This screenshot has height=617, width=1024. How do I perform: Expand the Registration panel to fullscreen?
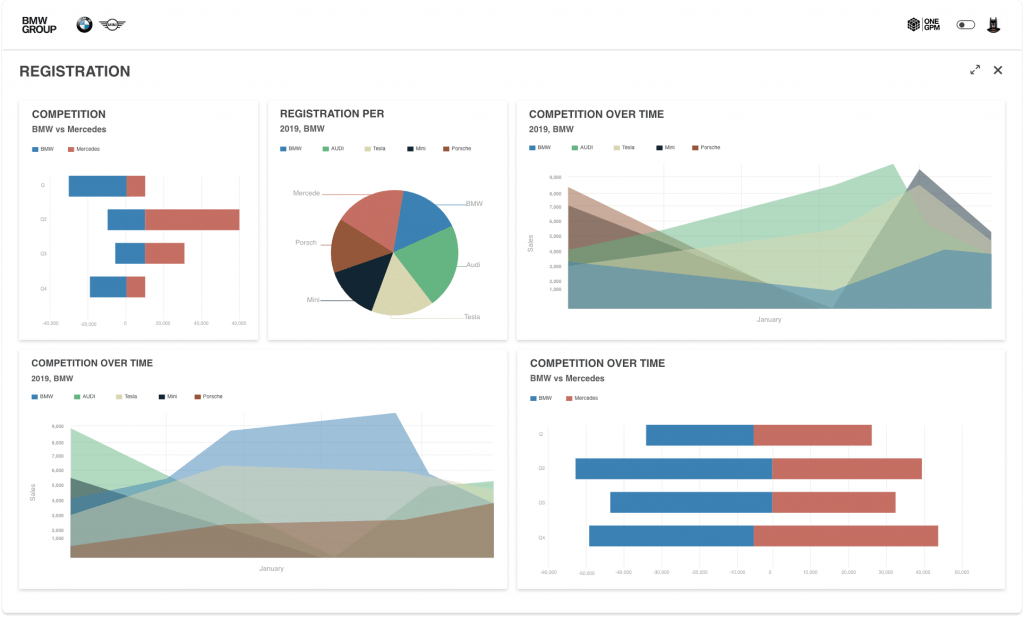[975, 70]
